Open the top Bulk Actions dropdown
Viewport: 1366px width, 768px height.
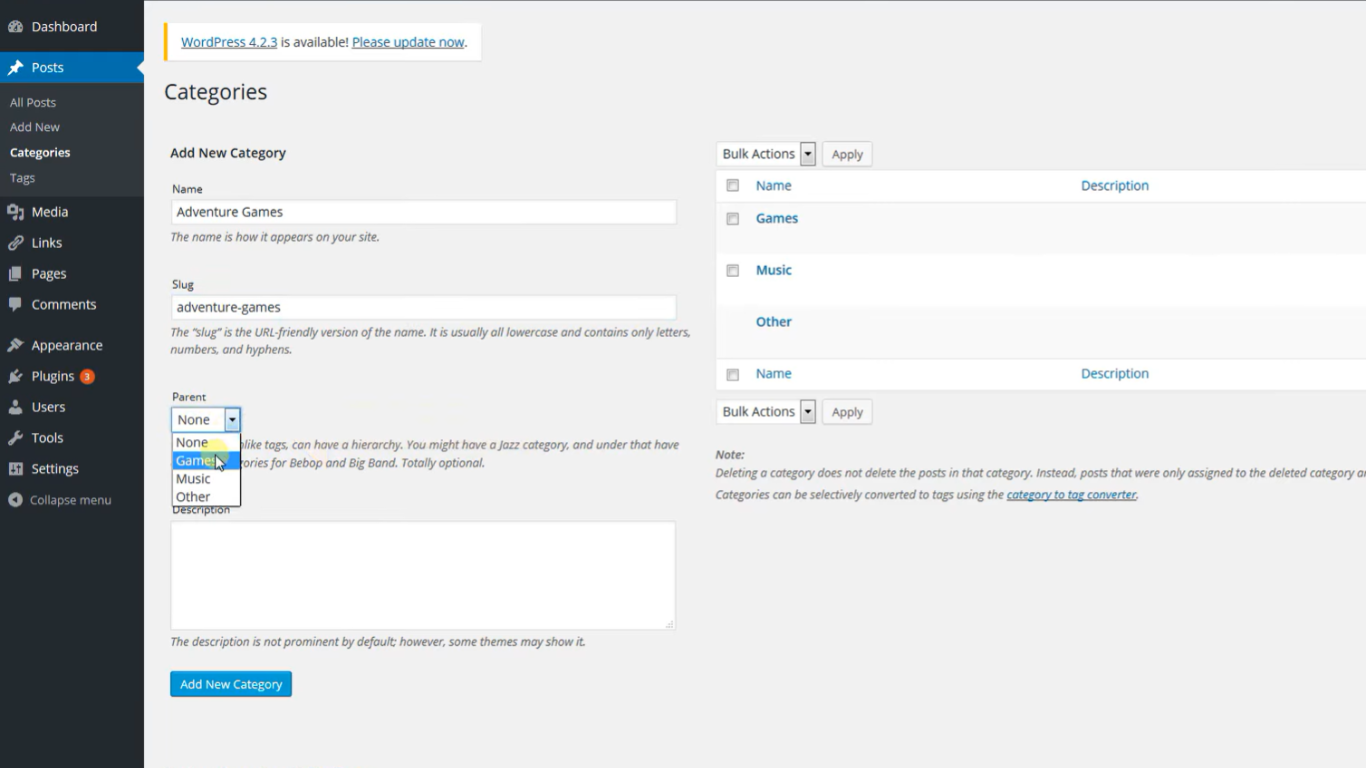pyautogui.click(x=766, y=154)
